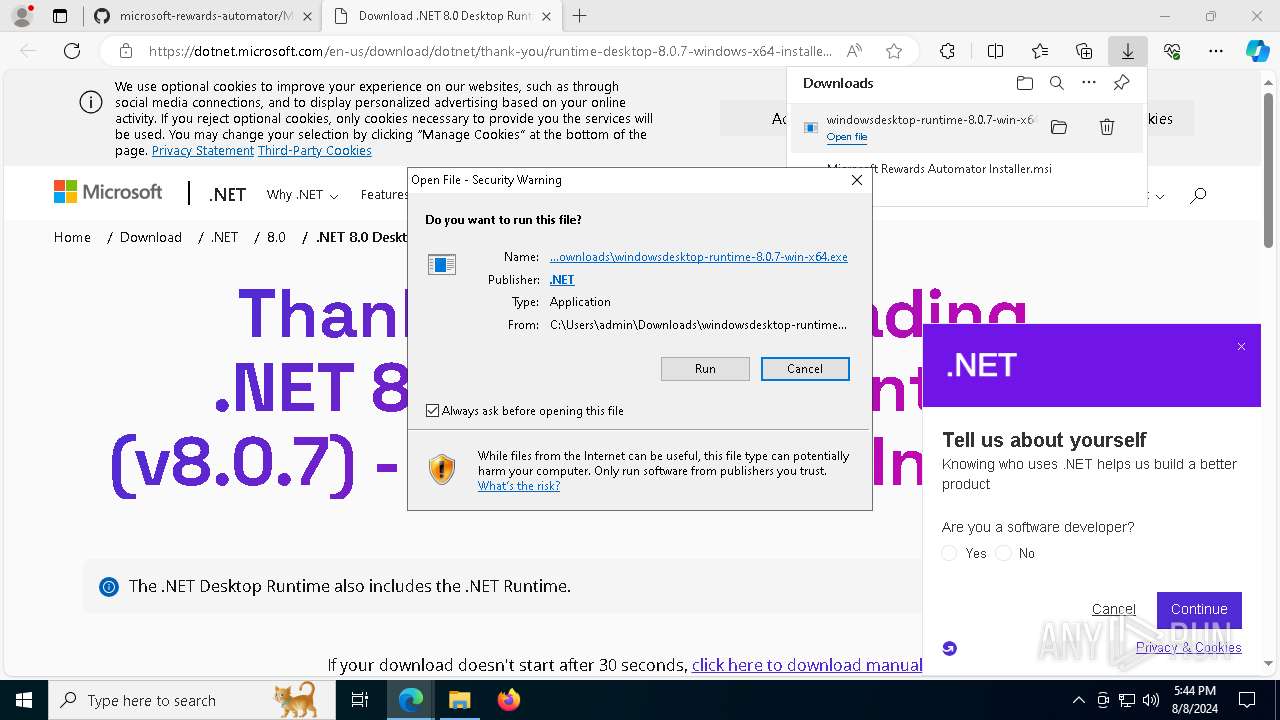The height and width of the screenshot is (720, 1280).
Task: Close the .NET survey popup
Action: coord(1241,347)
